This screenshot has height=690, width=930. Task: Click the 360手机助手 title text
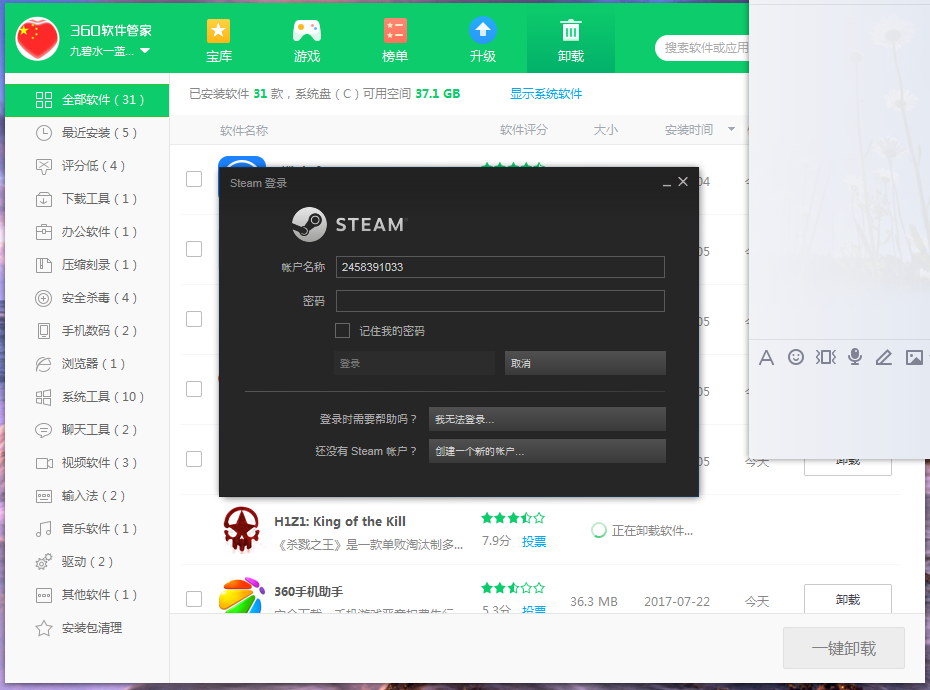pos(308,592)
